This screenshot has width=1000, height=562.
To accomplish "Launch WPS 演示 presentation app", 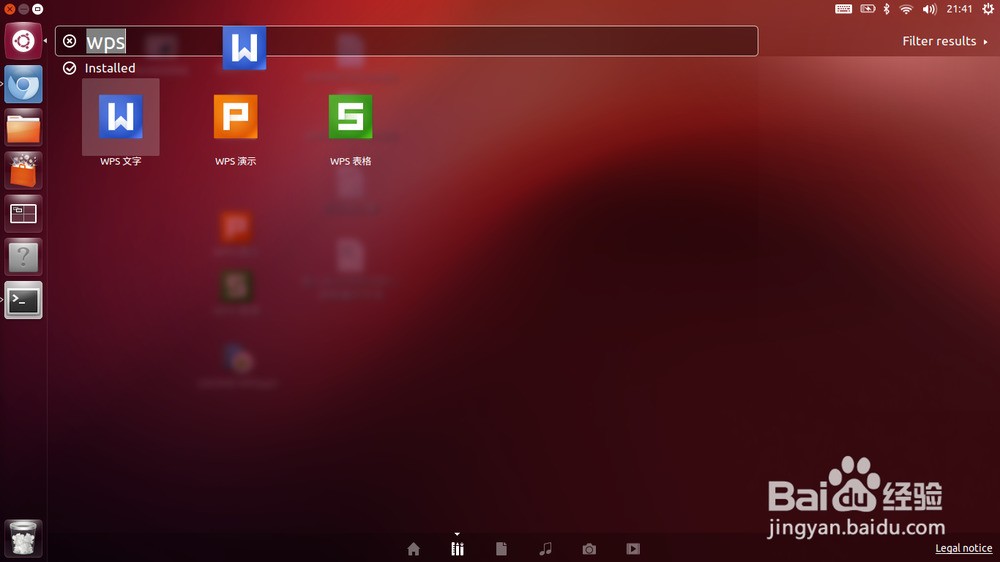I will coord(235,118).
